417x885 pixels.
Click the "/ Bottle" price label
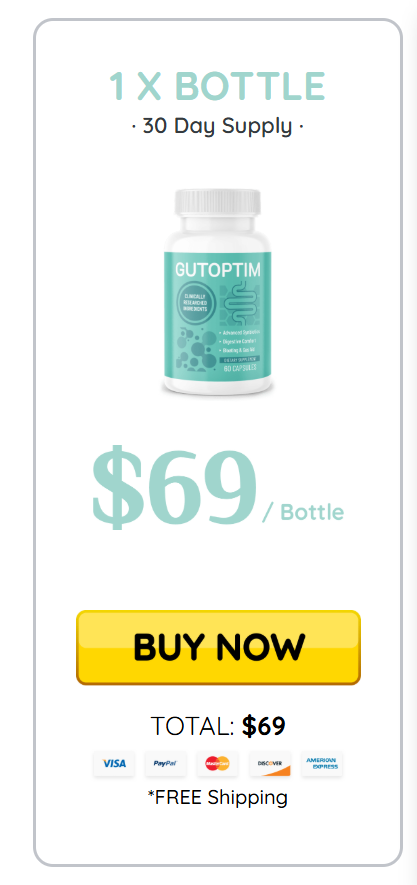(303, 512)
